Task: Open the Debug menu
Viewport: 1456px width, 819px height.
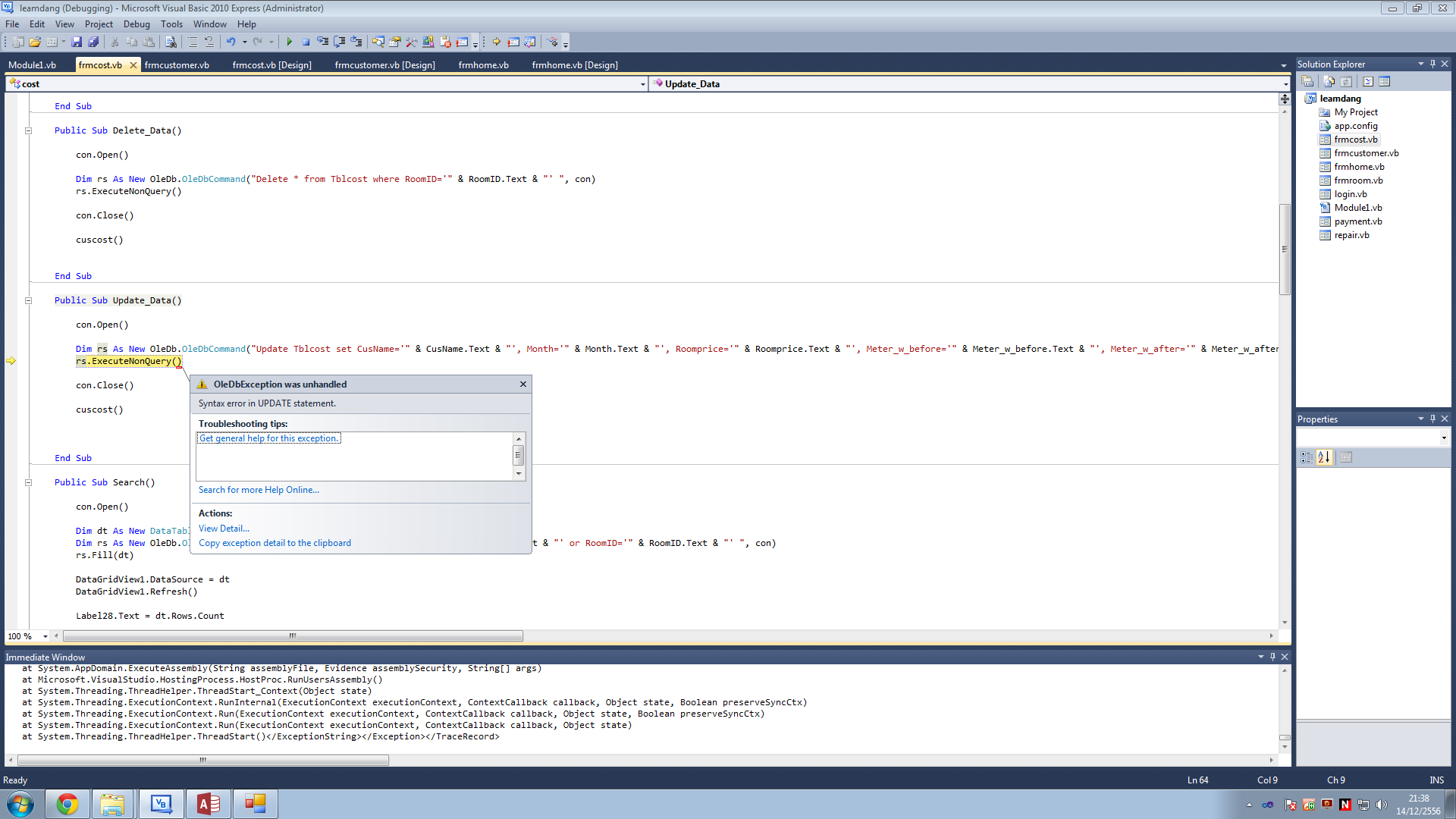Action: 136,24
